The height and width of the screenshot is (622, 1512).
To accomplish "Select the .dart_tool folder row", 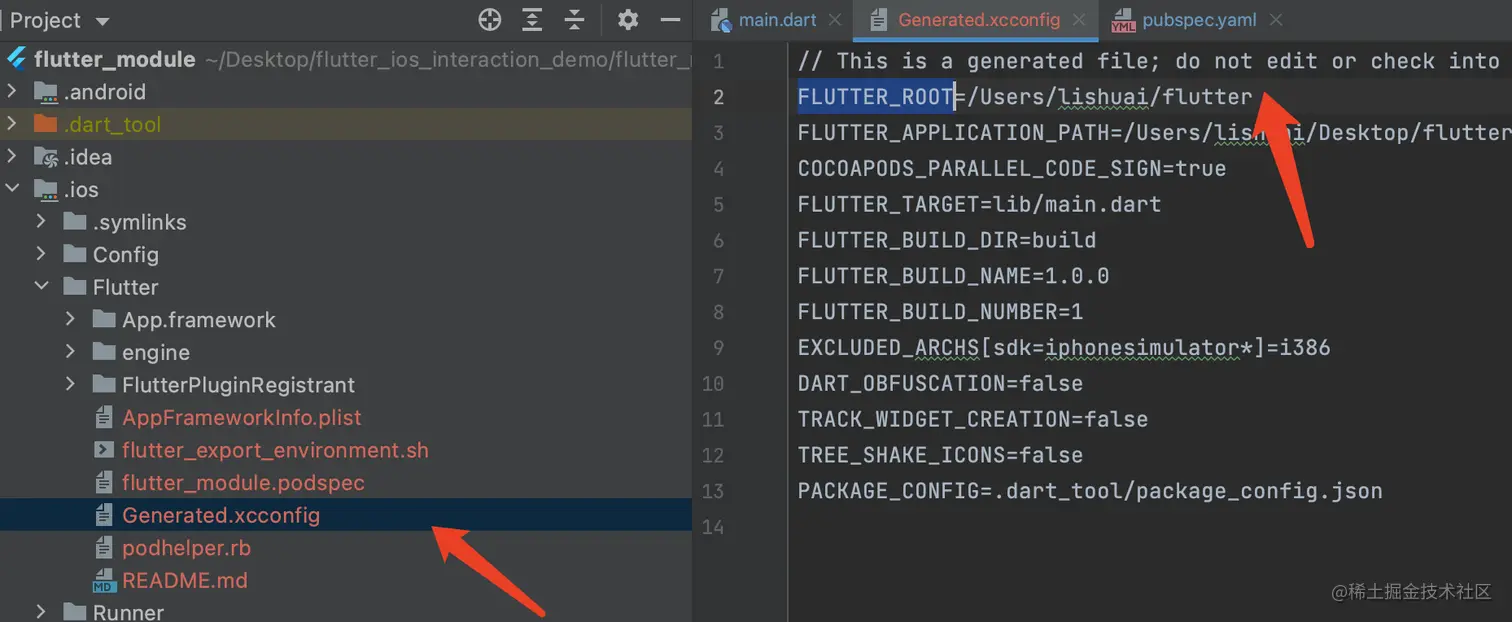I will coord(346,124).
